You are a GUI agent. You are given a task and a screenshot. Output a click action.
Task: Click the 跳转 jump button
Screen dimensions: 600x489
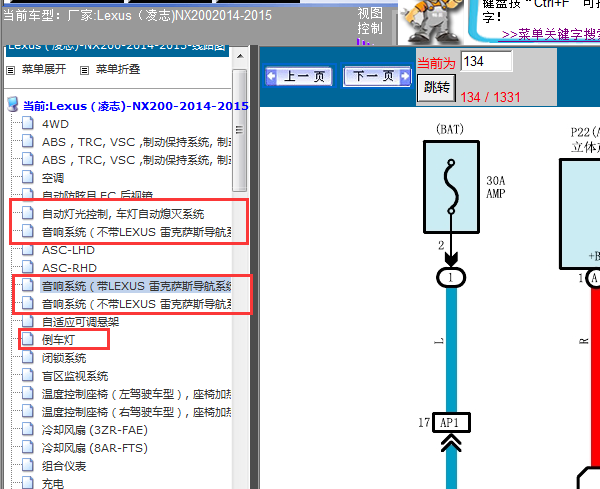click(x=436, y=88)
